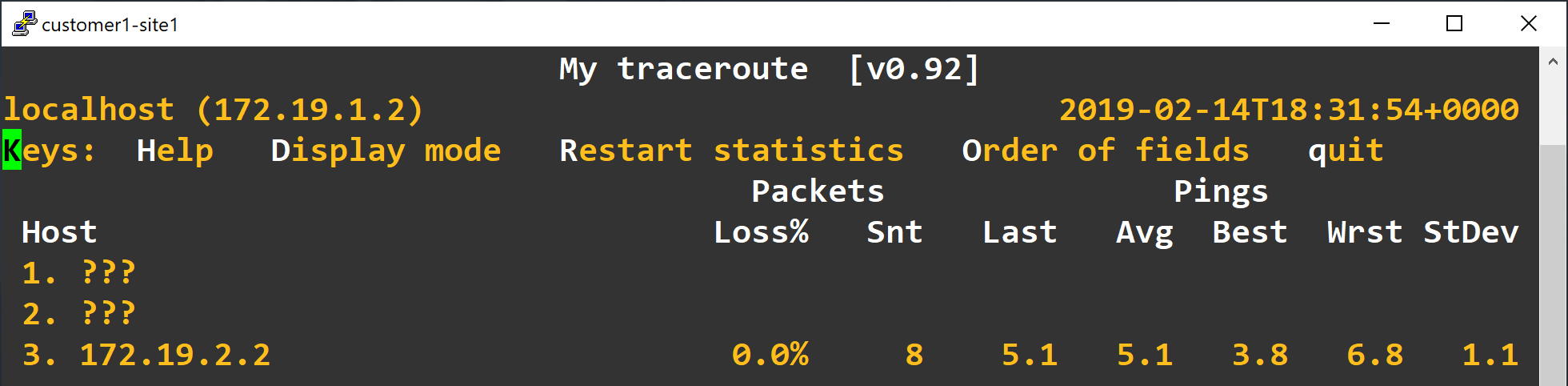1568x386 pixels.
Task: Click the timestamp 2019-02-14T18:31:54+0000
Action: pyautogui.click(x=1289, y=110)
